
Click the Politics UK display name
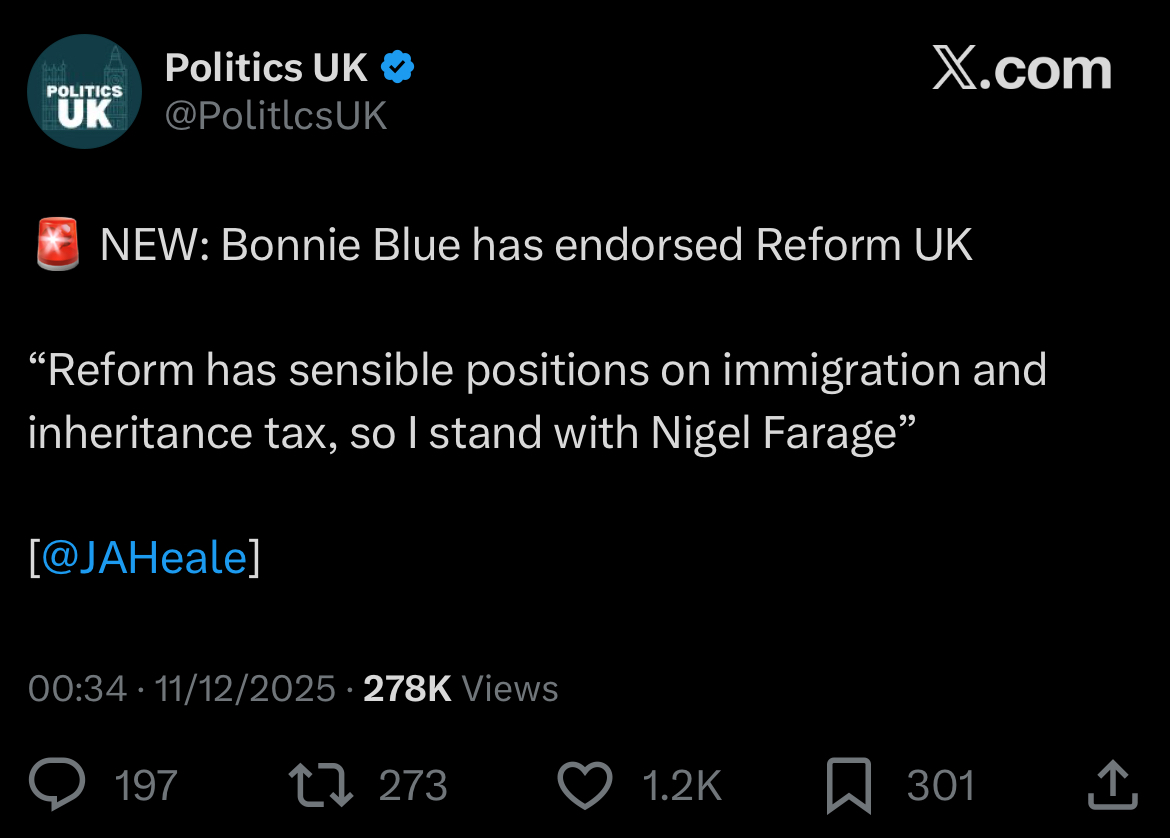267,68
